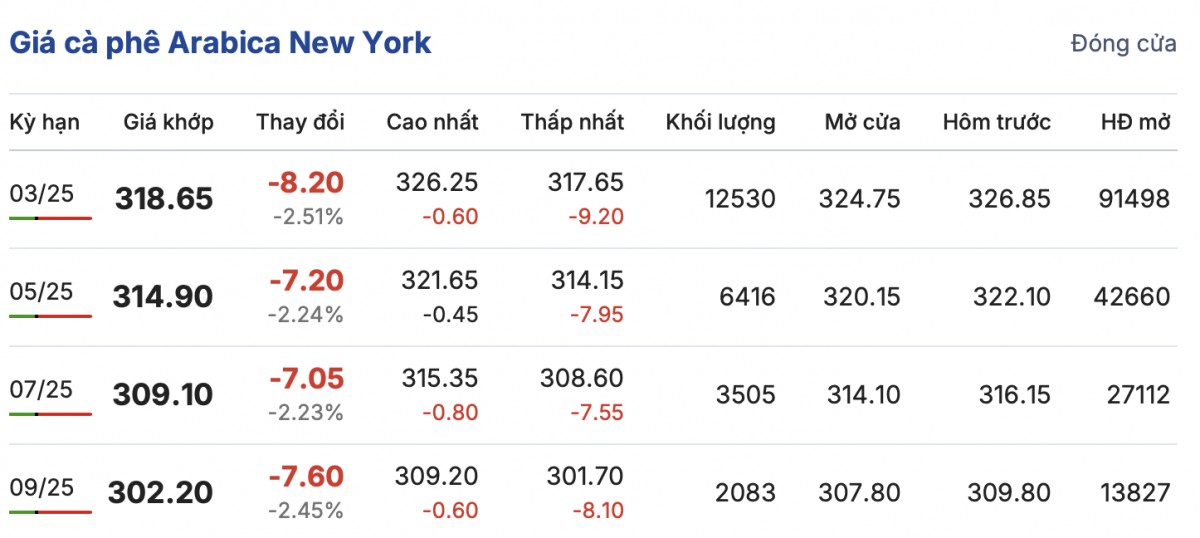Image resolution: width=1200 pixels, height=538 pixels.
Task: Select the 07/25 contract term
Action: coord(42,390)
